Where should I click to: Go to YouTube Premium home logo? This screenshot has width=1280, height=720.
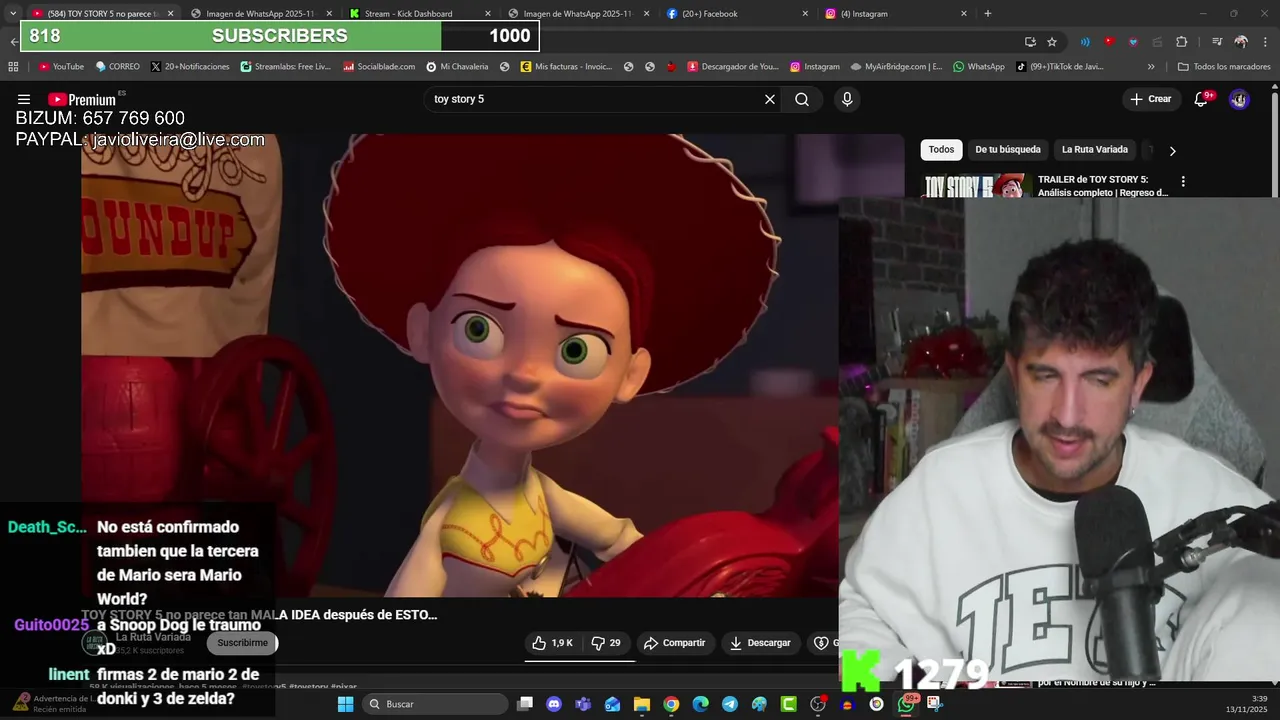[x=82, y=99]
